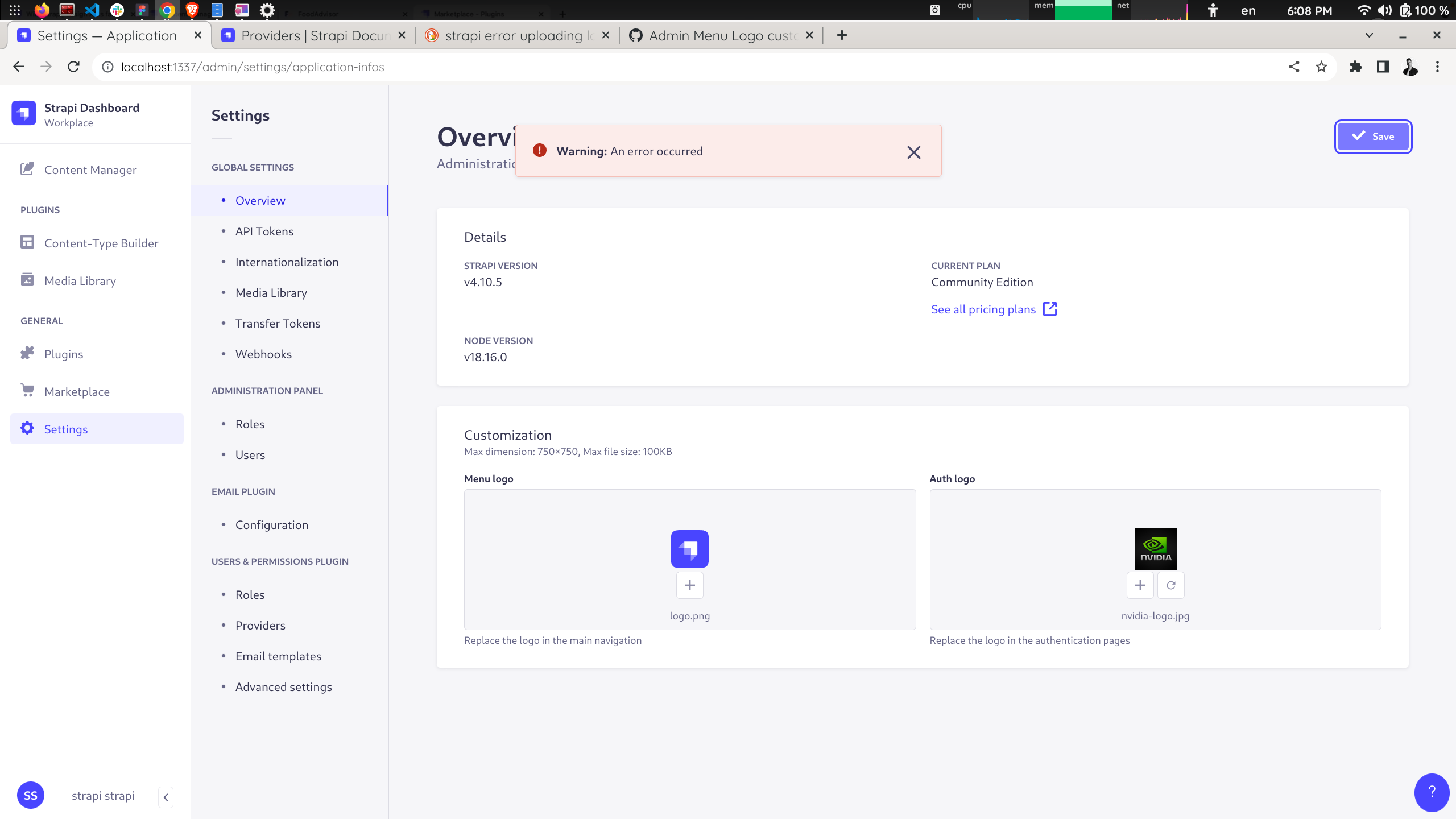
Task: Open the browser tab search chevron
Action: tap(1369, 35)
